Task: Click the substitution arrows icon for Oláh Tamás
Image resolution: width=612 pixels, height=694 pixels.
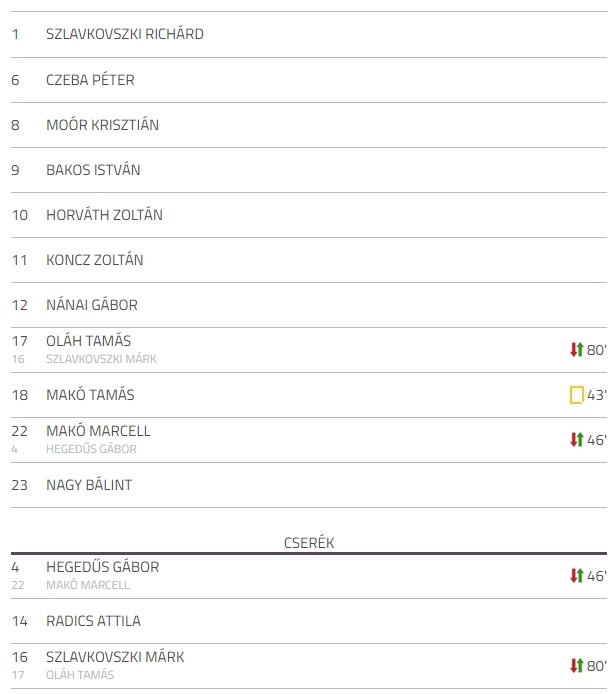Action: 577,350
